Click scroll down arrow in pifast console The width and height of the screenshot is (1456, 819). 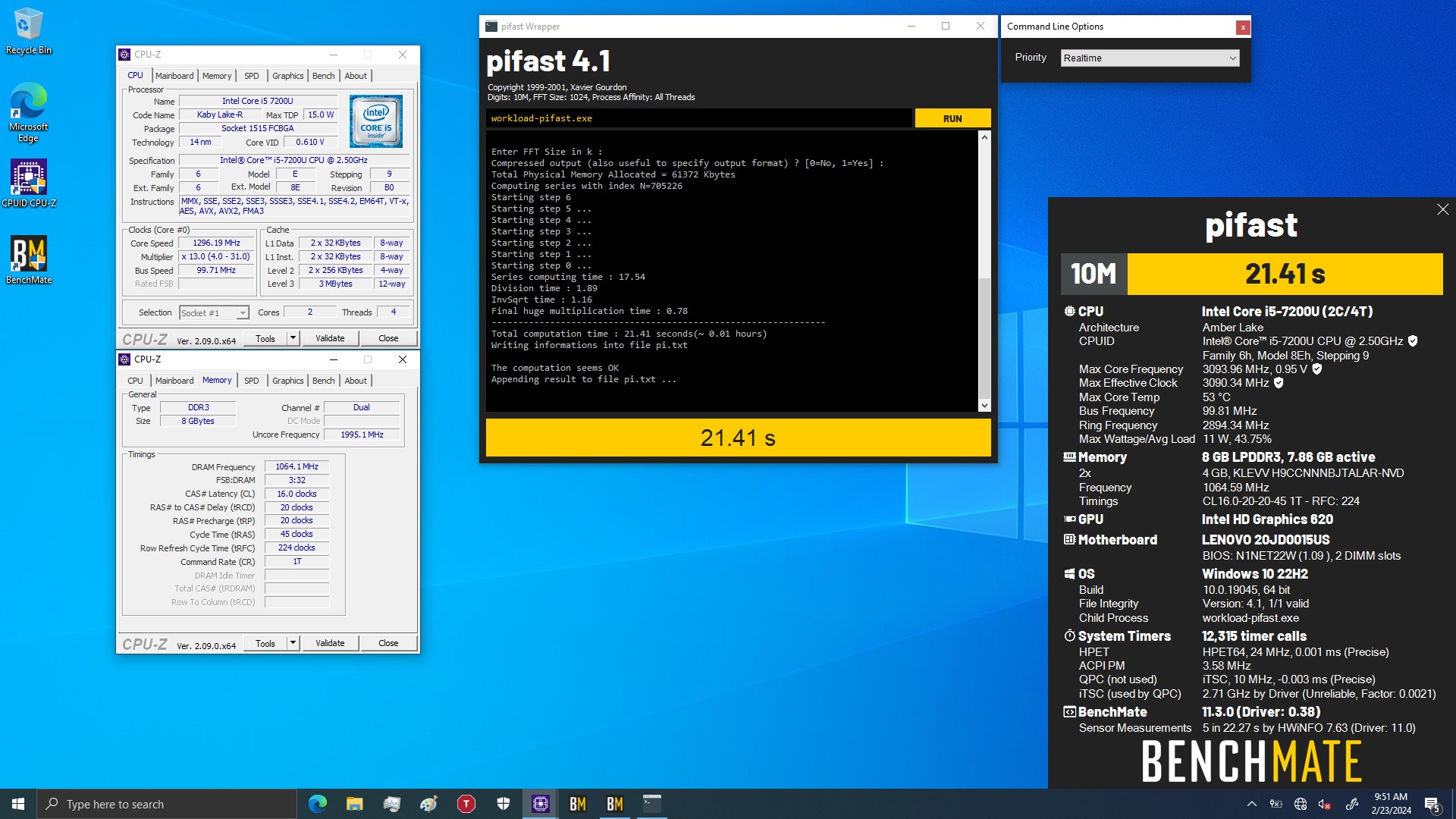[x=984, y=406]
